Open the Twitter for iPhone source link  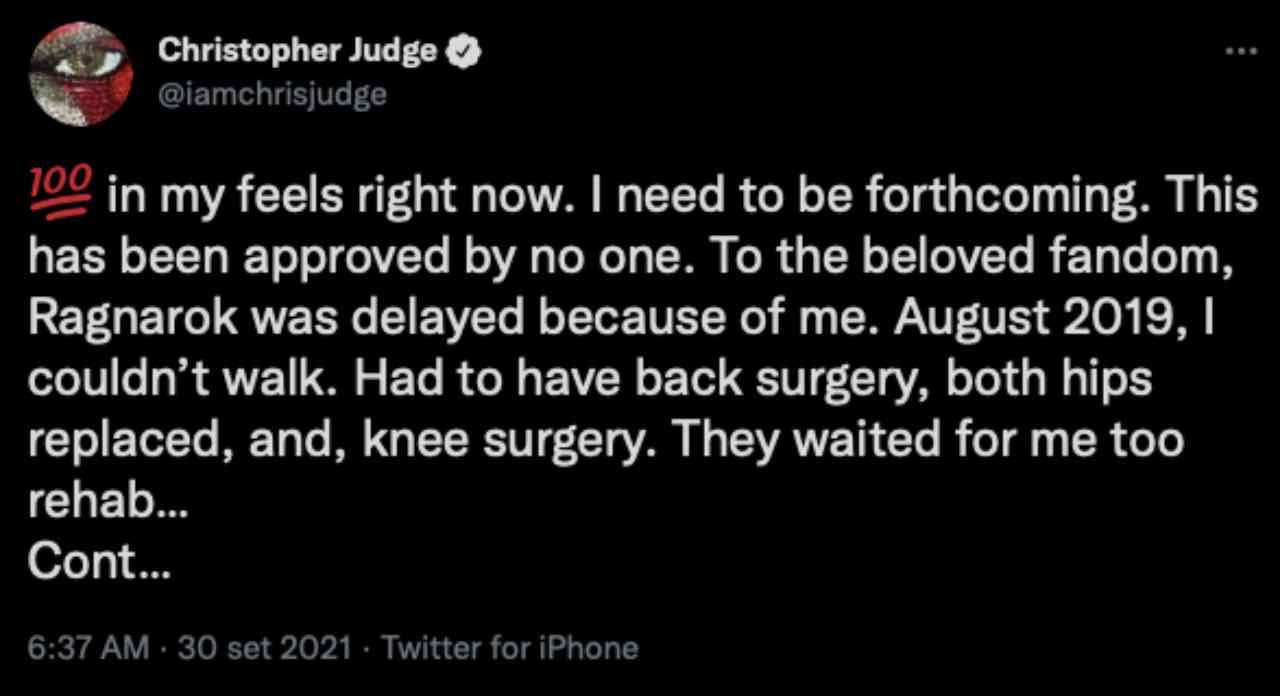(510, 648)
